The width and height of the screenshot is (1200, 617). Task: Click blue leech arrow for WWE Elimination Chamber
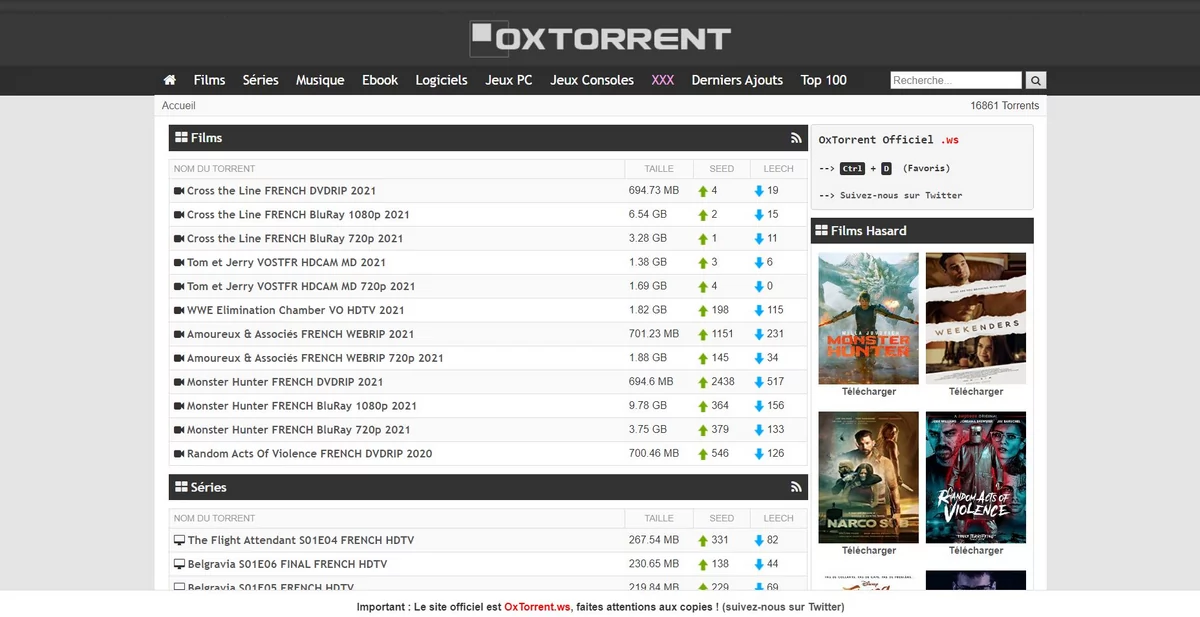pos(759,310)
